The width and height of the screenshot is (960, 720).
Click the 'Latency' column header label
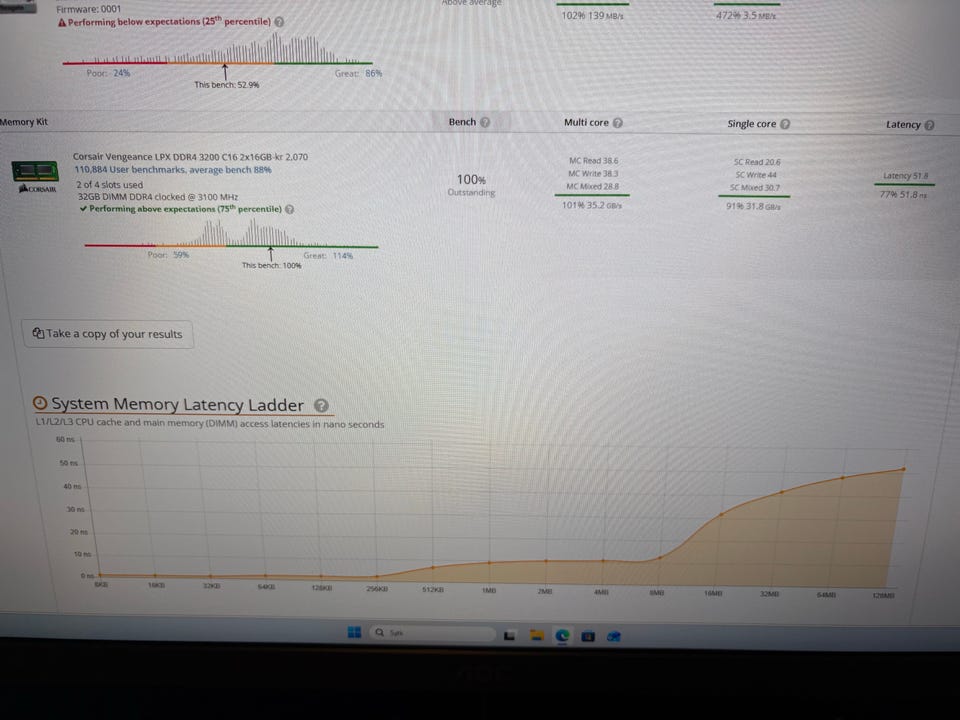point(903,125)
